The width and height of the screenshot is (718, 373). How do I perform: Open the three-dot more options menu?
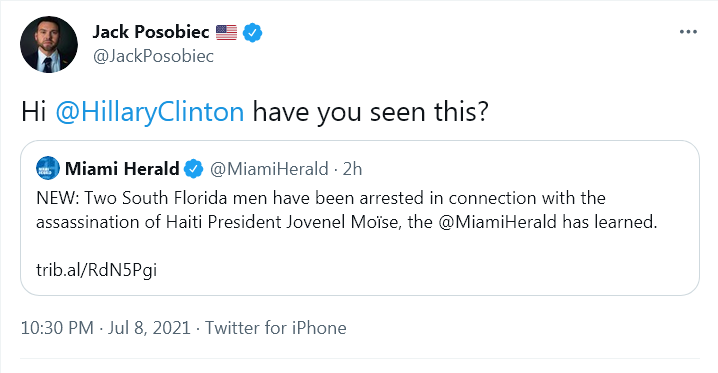[688, 32]
